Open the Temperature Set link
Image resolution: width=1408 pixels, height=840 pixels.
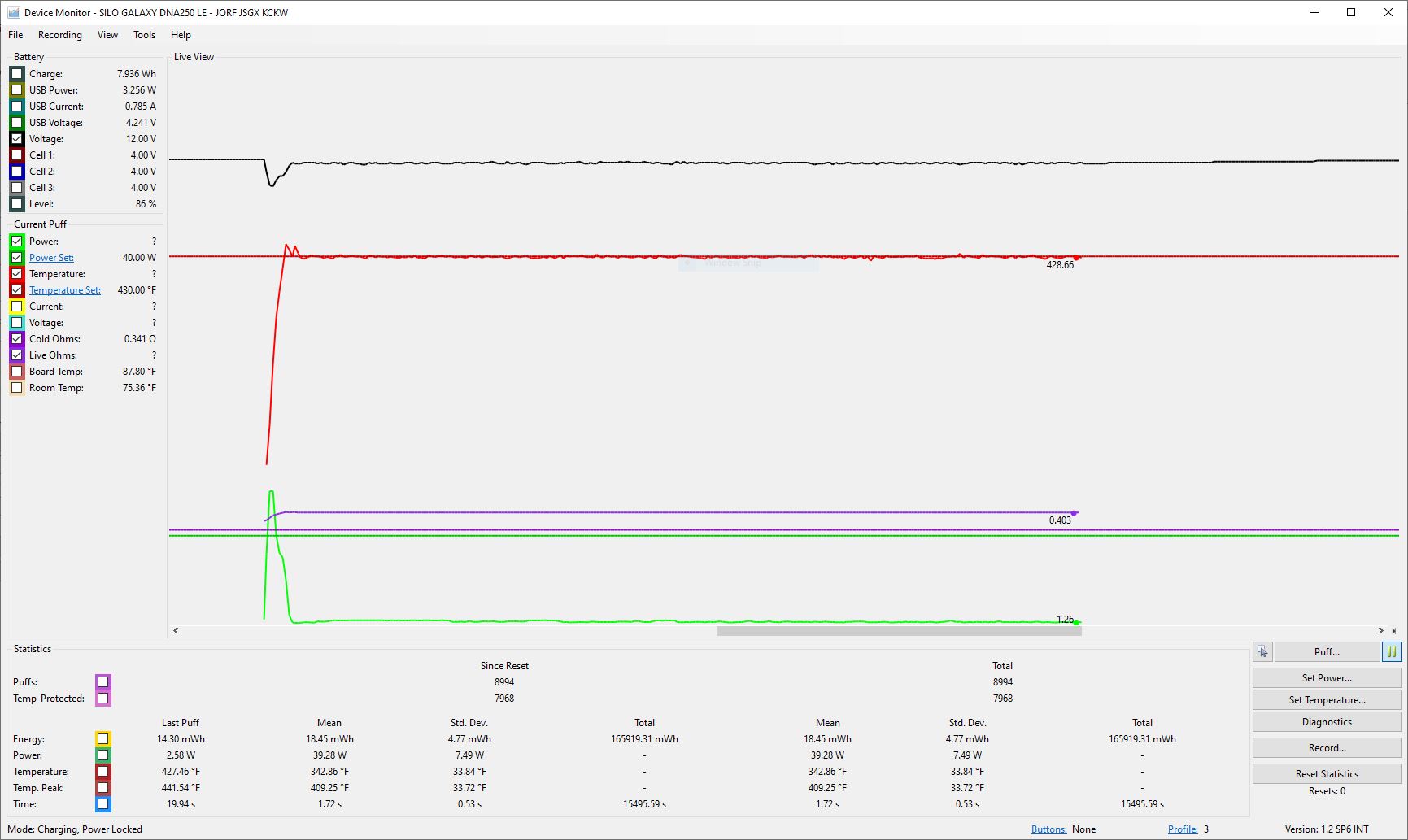point(65,290)
